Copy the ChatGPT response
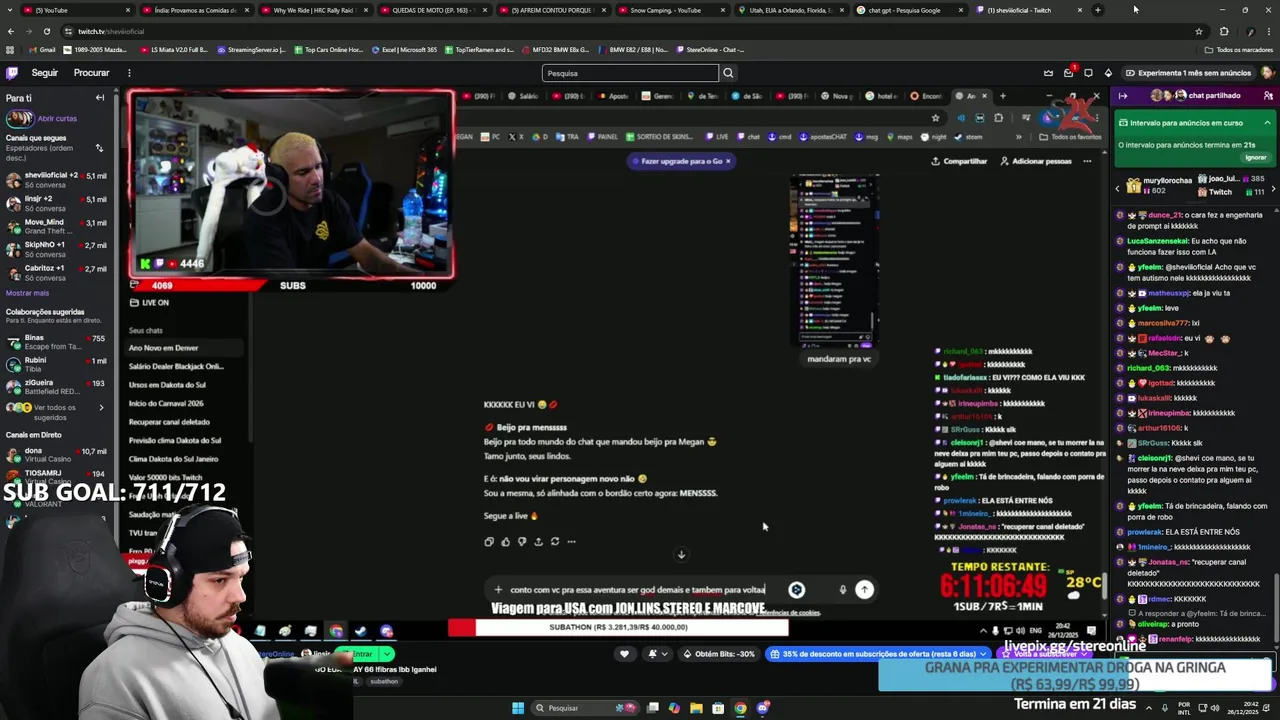1280x720 pixels. click(489, 542)
